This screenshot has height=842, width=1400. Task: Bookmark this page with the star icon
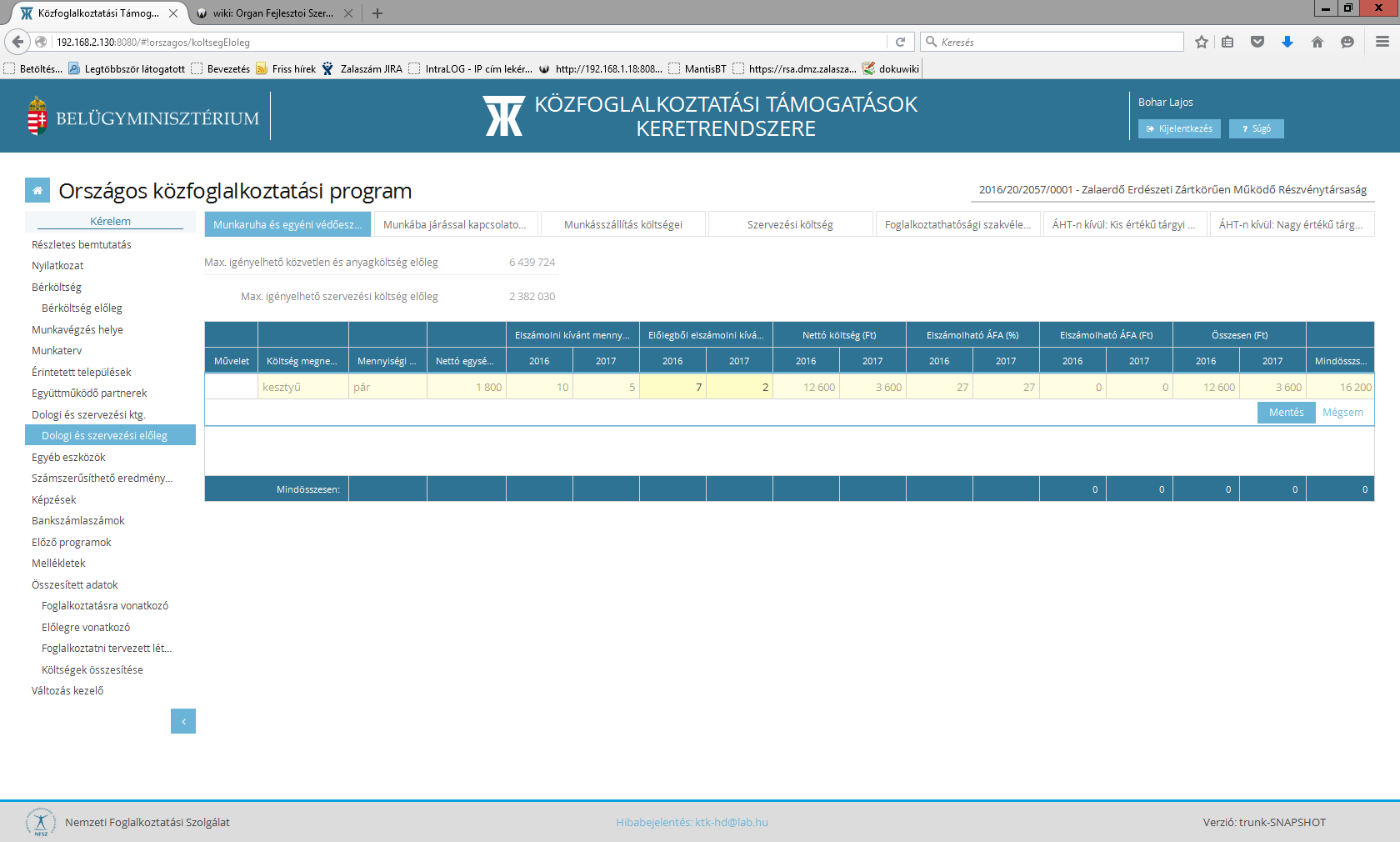click(x=1202, y=42)
